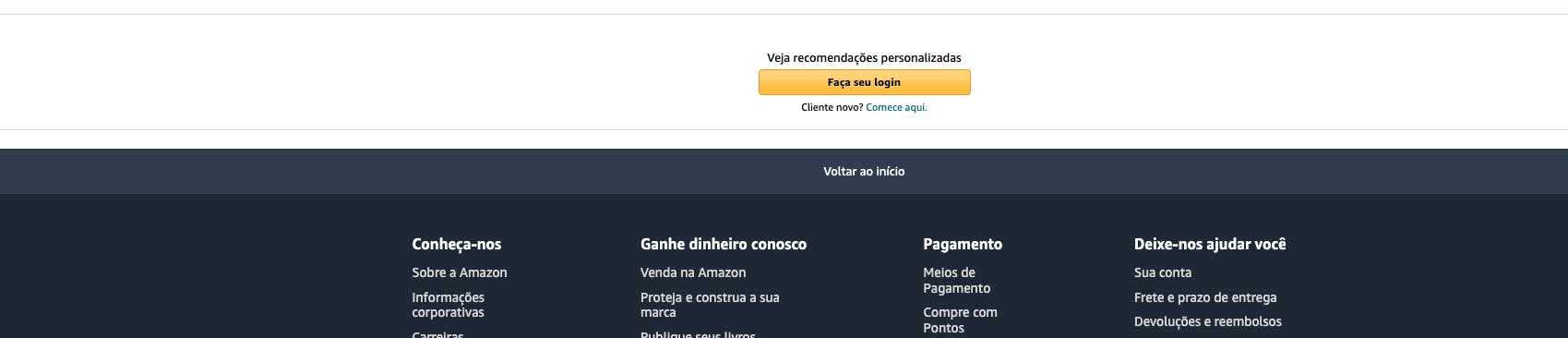Open Venda na Amazon link
This screenshot has width=1568, height=338.
pyautogui.click(x=693, y=272)
